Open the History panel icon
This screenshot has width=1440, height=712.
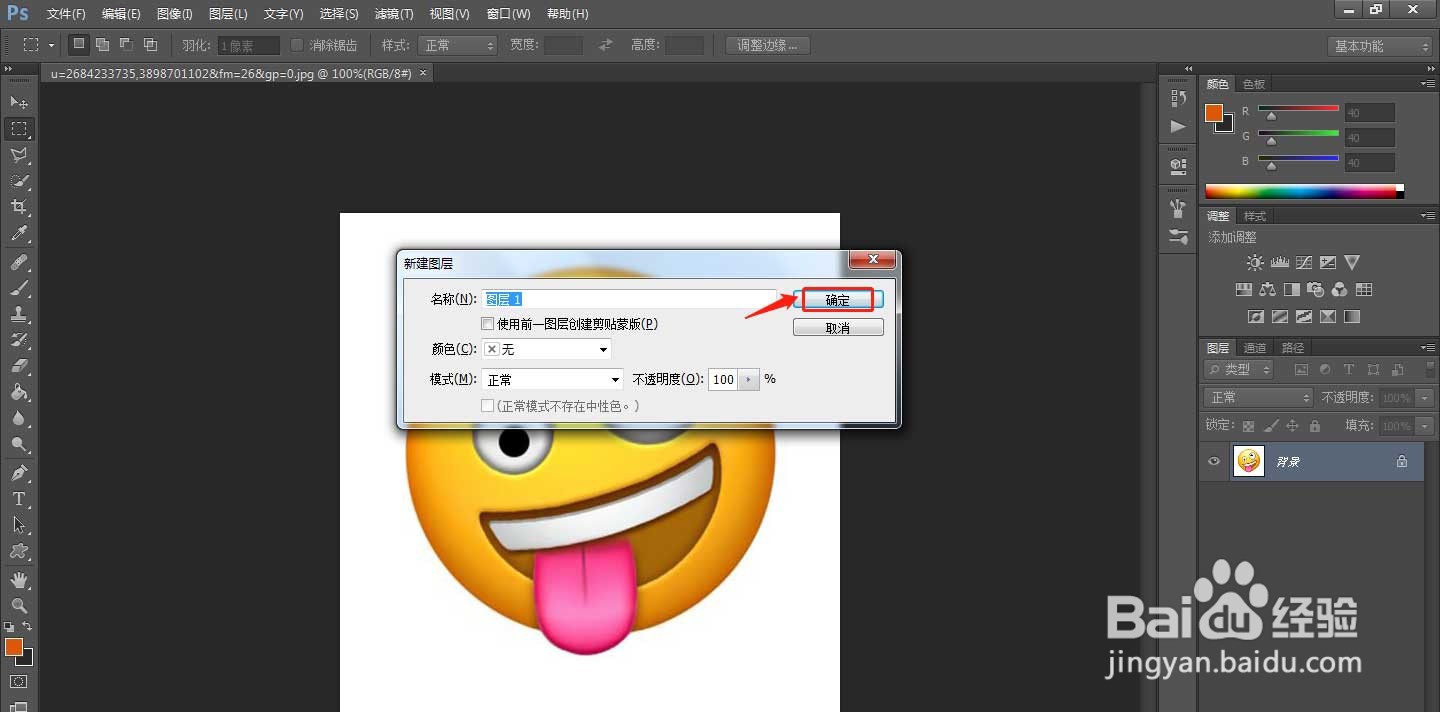(1178, 98)
